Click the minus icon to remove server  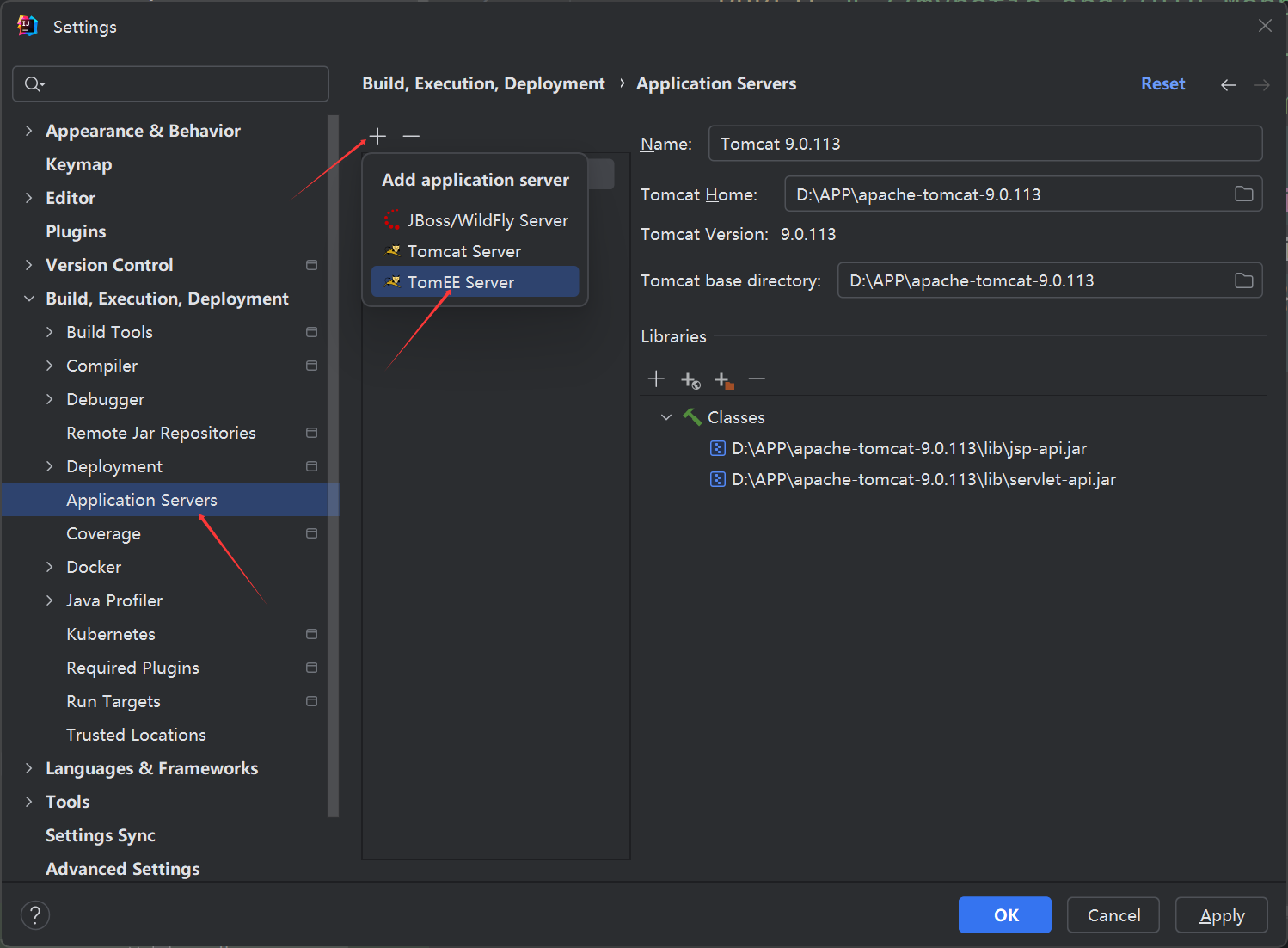(x=411, y=136)
